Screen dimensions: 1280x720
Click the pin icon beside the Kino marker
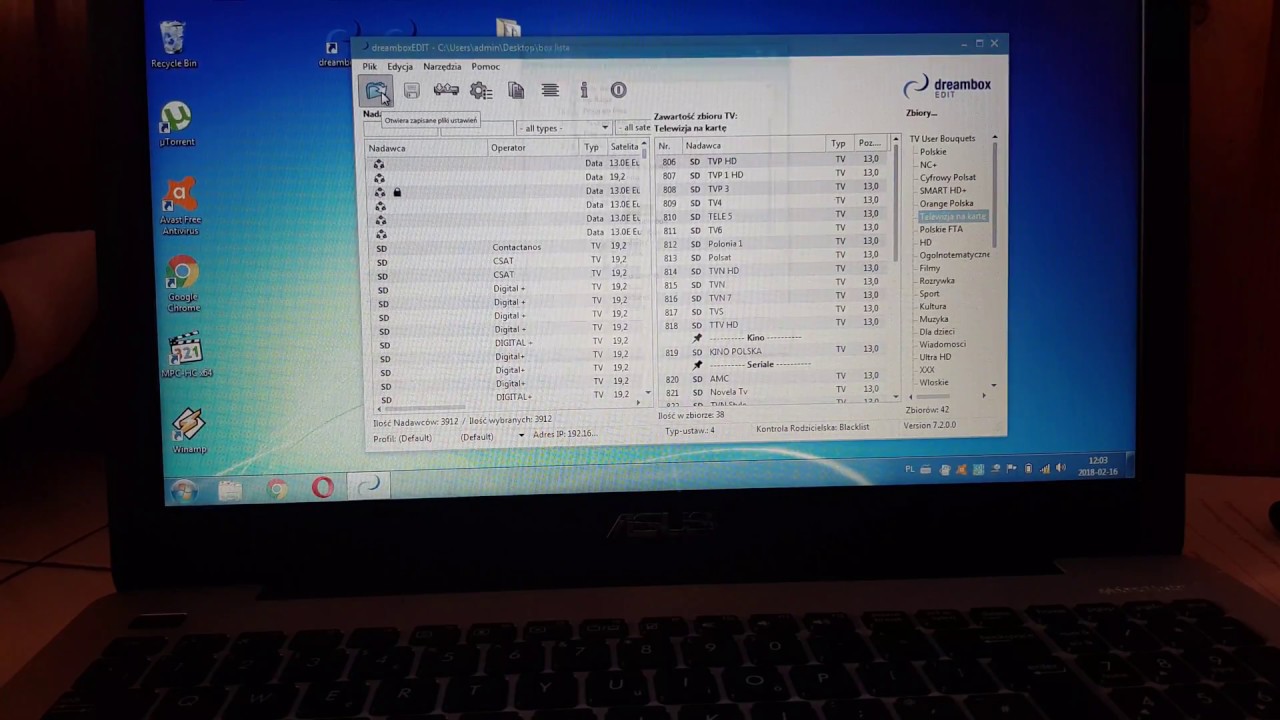[x=697, y=338]
